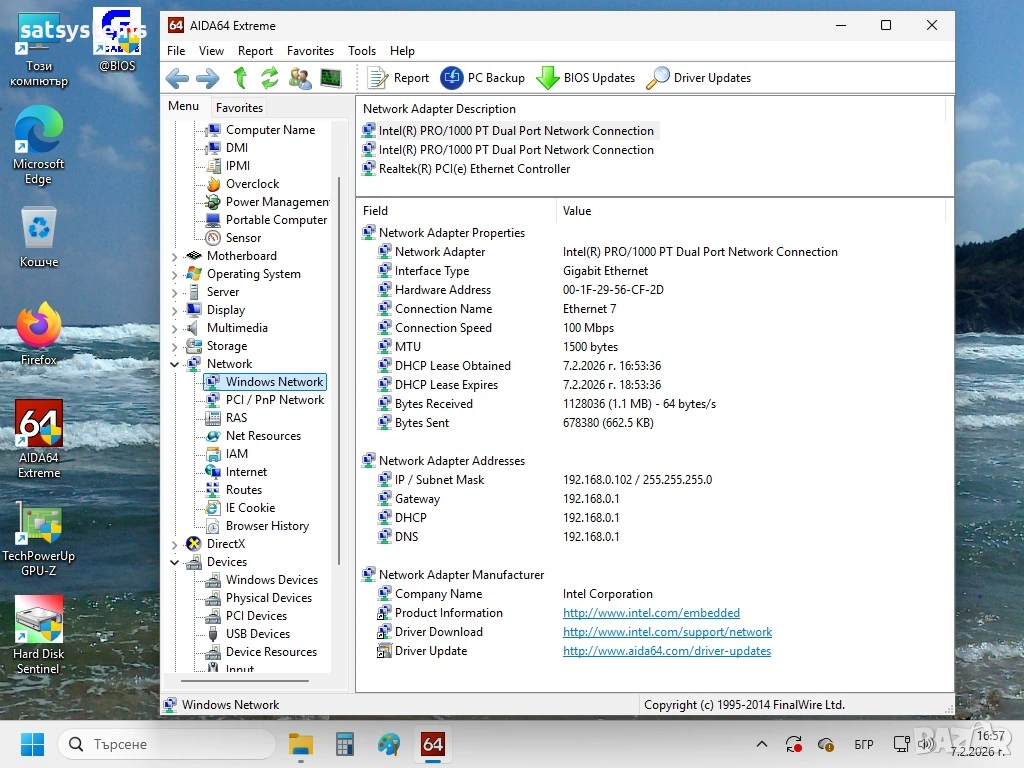Expand the DirectX tree node
The width and height of the screenshot is (1024, 768).
(x=175, y=545)
